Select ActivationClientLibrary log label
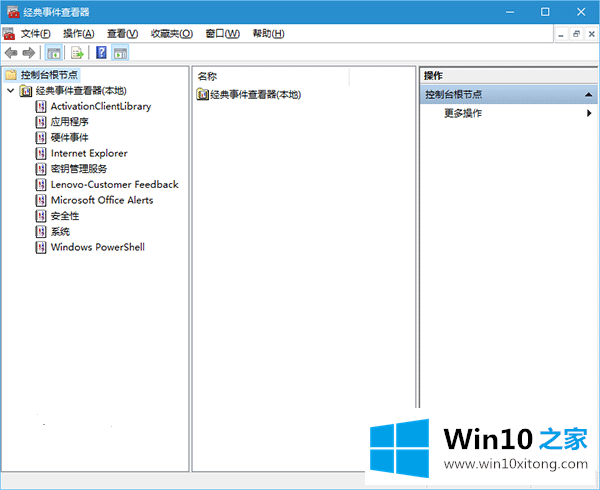Screen dimensions: 600x490 (x=101, y=106)
